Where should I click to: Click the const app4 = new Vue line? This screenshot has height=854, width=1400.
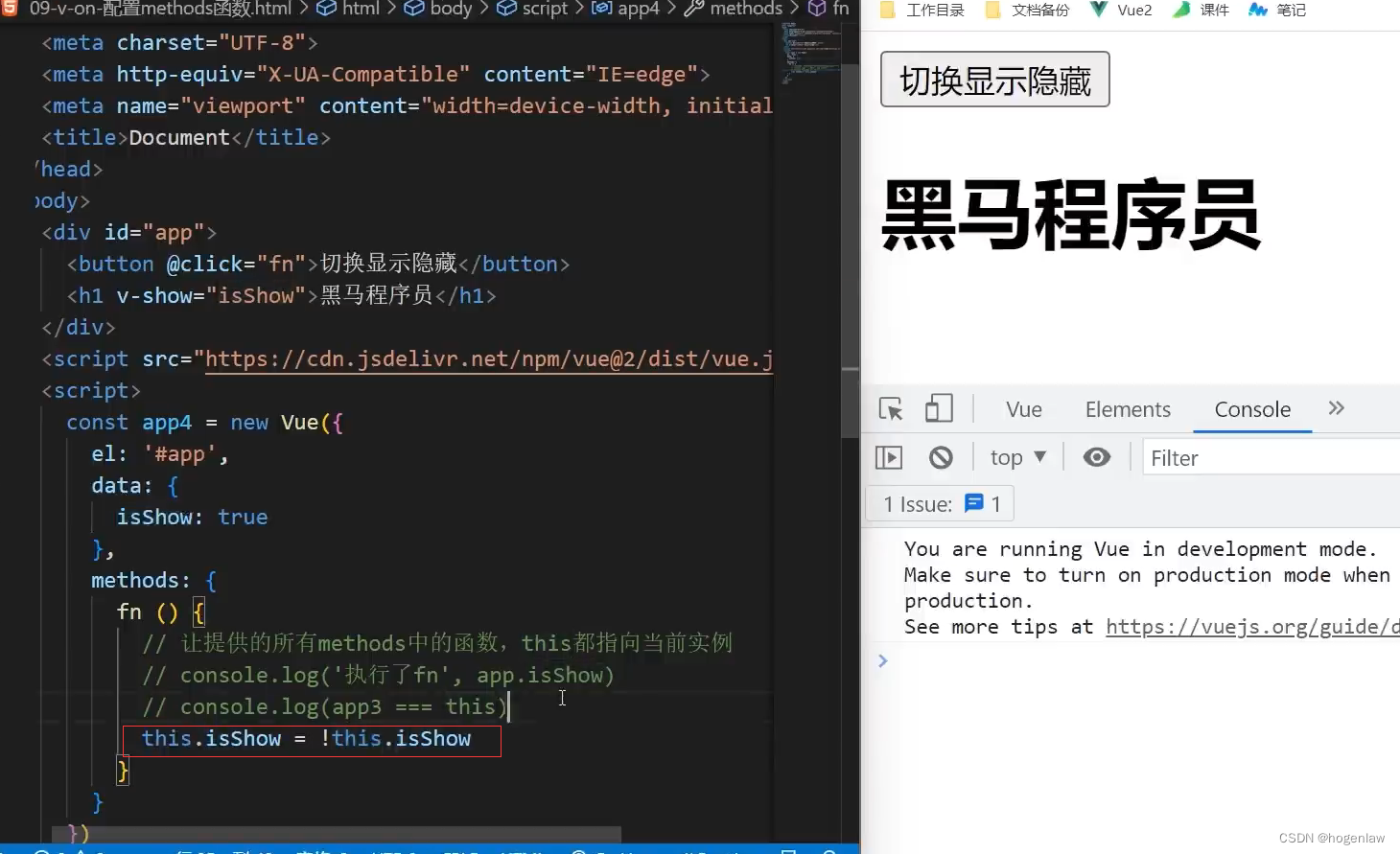click(204, 423)
